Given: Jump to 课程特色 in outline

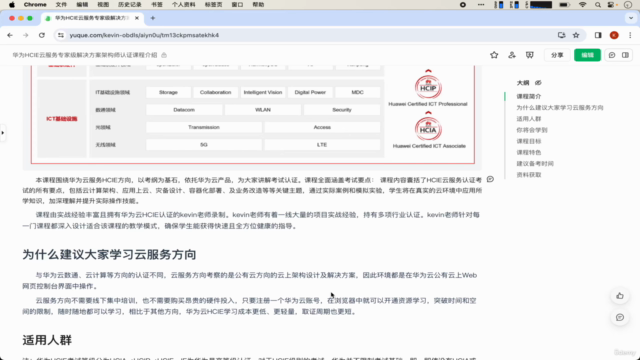Looking at the screenshot, I should [529, 152].
